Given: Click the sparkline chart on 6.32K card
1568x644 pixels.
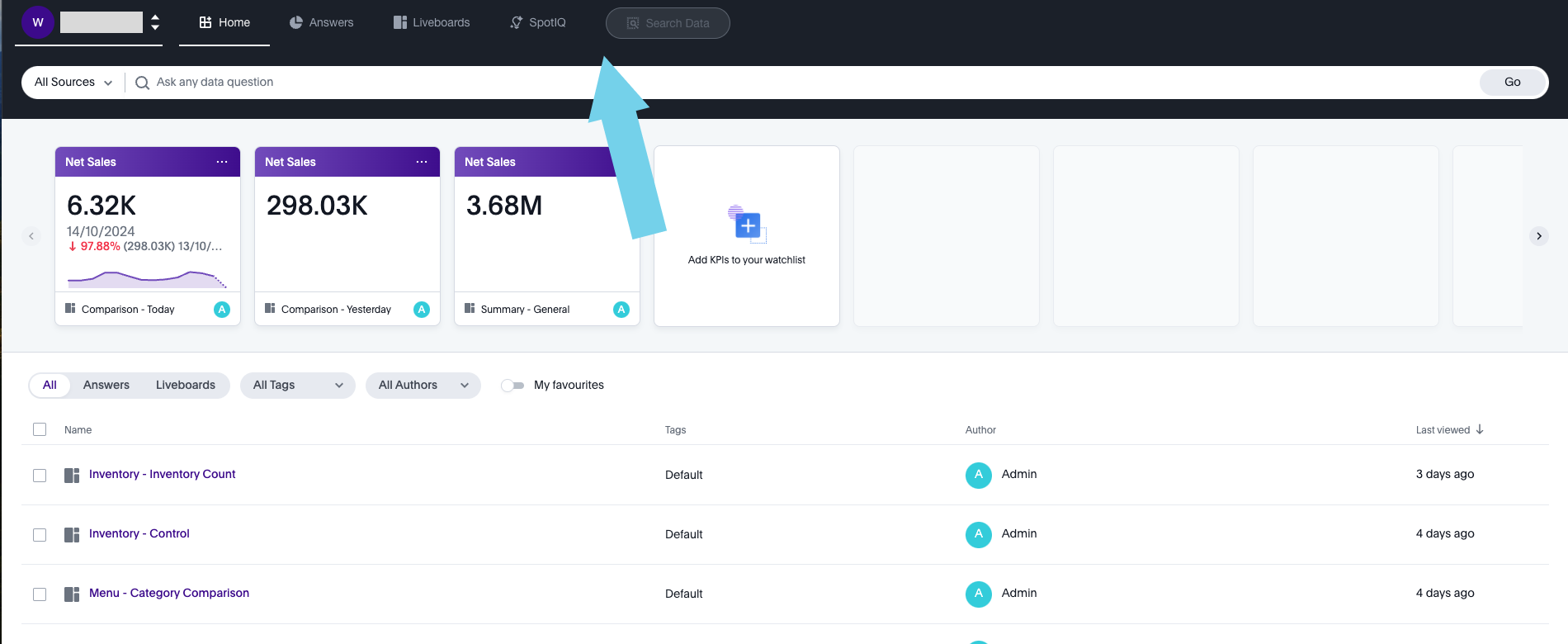Looking at the screenshot, I should point(147,279).
